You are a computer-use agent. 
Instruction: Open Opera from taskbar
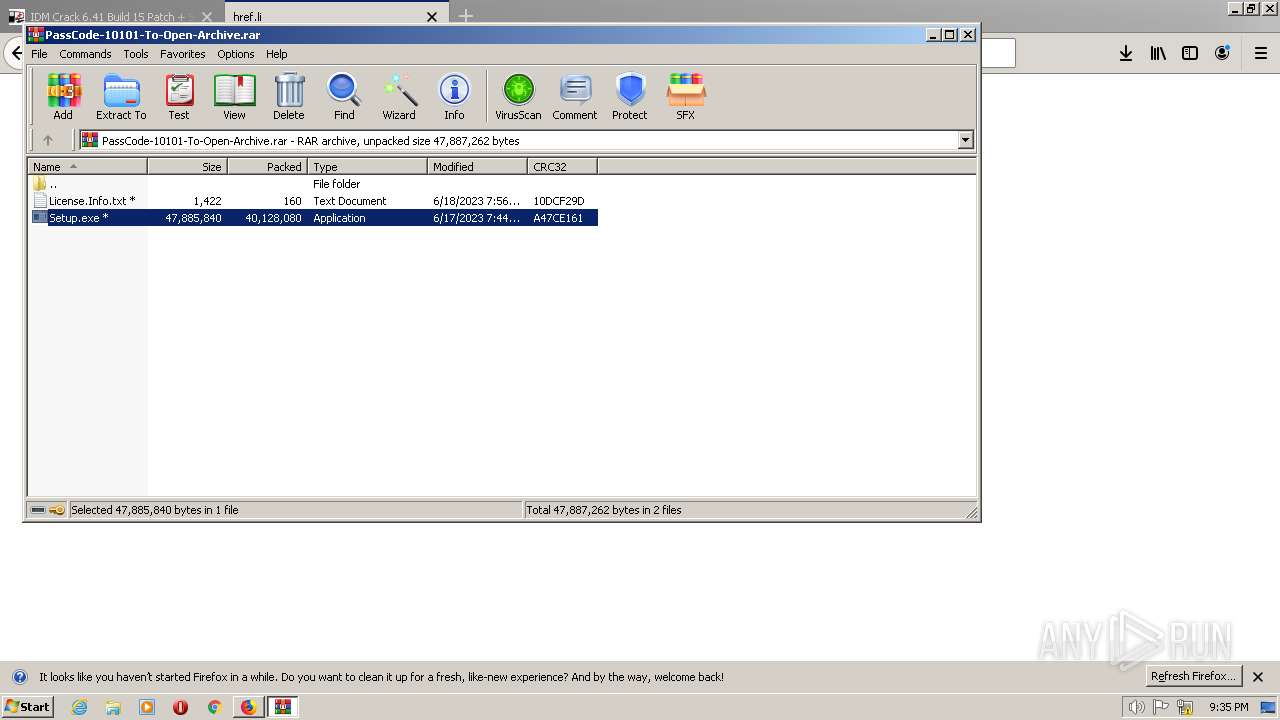coord(180,707)
